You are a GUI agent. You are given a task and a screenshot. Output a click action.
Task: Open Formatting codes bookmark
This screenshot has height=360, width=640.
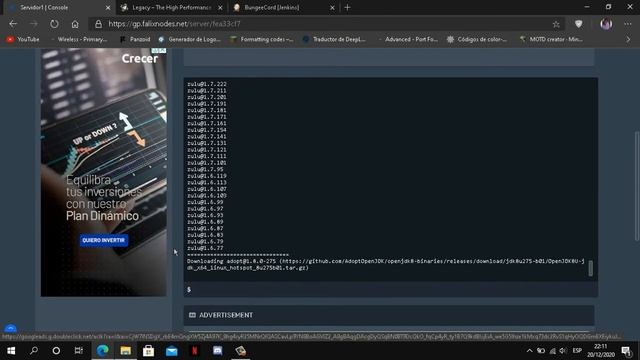[262, 39]
